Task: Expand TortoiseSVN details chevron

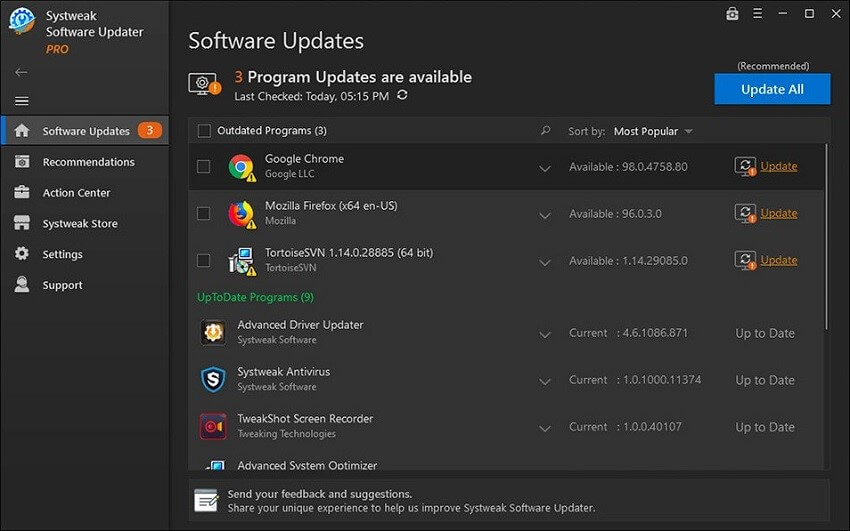Action: 545,263
